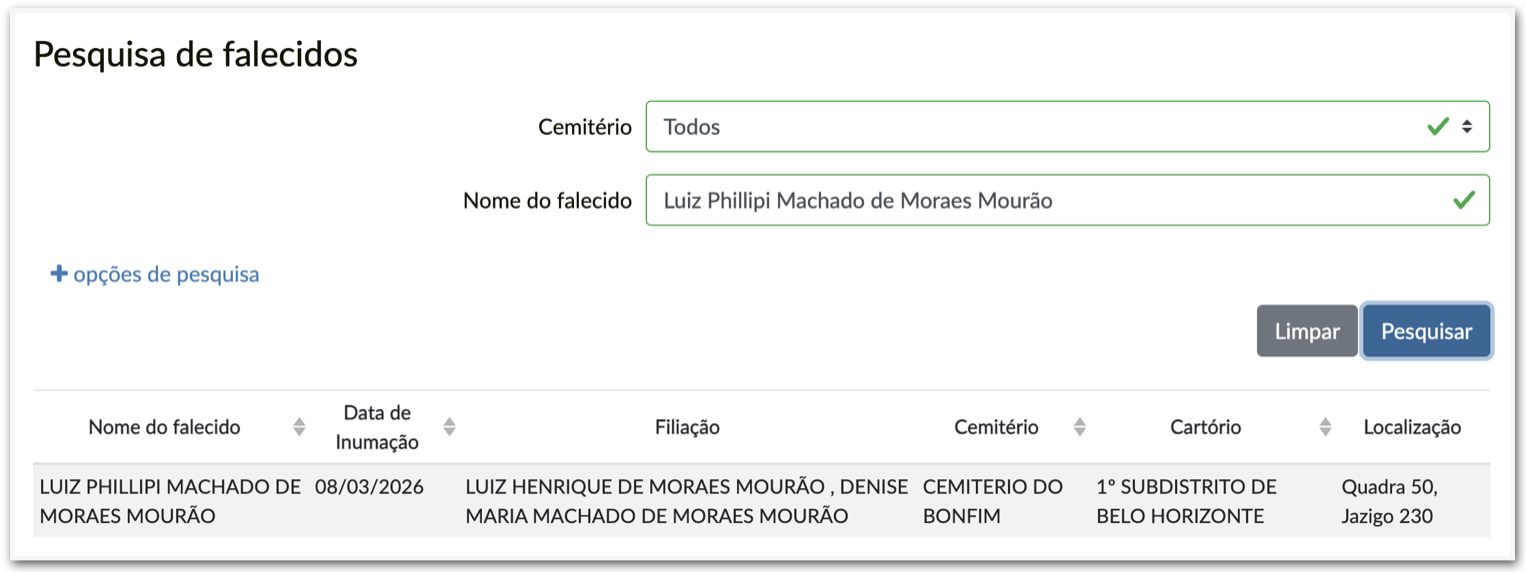This screenshot has height=572, width=1526.
Task: Click the 1º SUBDISTRITO DE BELO HORIZONTE cell
Action: click(x=1186, y=501)
